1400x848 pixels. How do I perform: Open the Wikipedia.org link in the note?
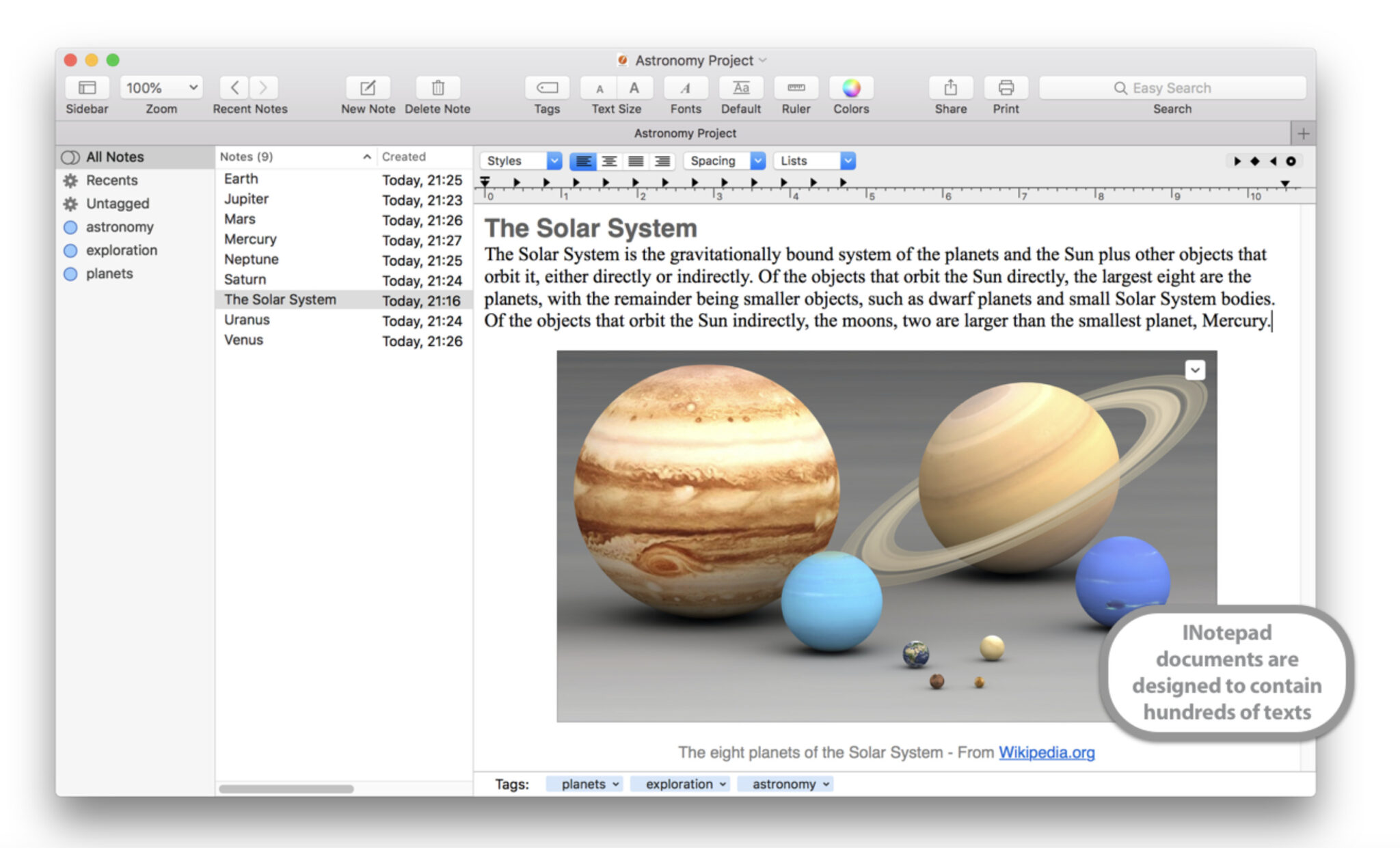coord(1046,752)
